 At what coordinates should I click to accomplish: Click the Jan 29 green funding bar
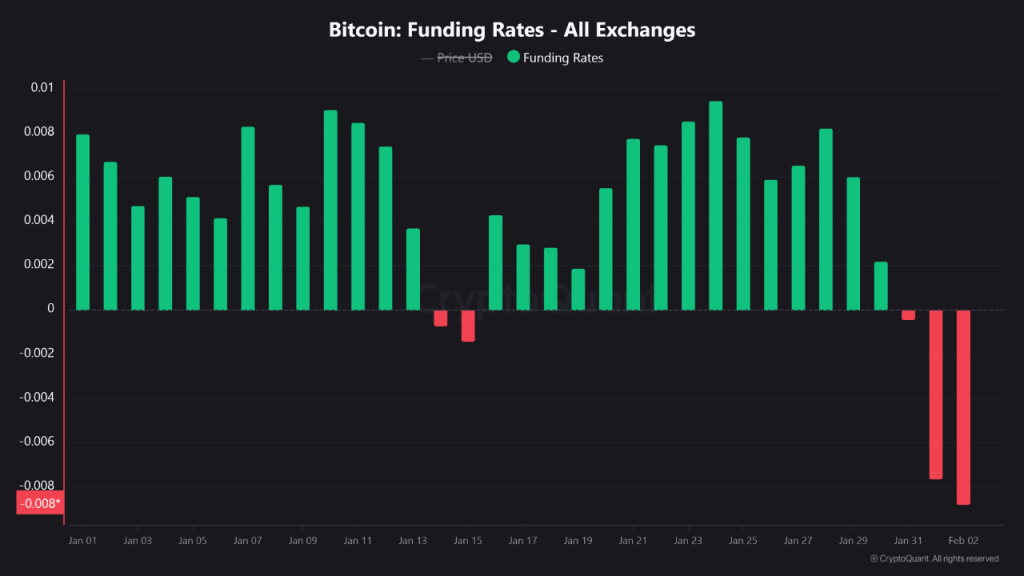click(853, 243)
